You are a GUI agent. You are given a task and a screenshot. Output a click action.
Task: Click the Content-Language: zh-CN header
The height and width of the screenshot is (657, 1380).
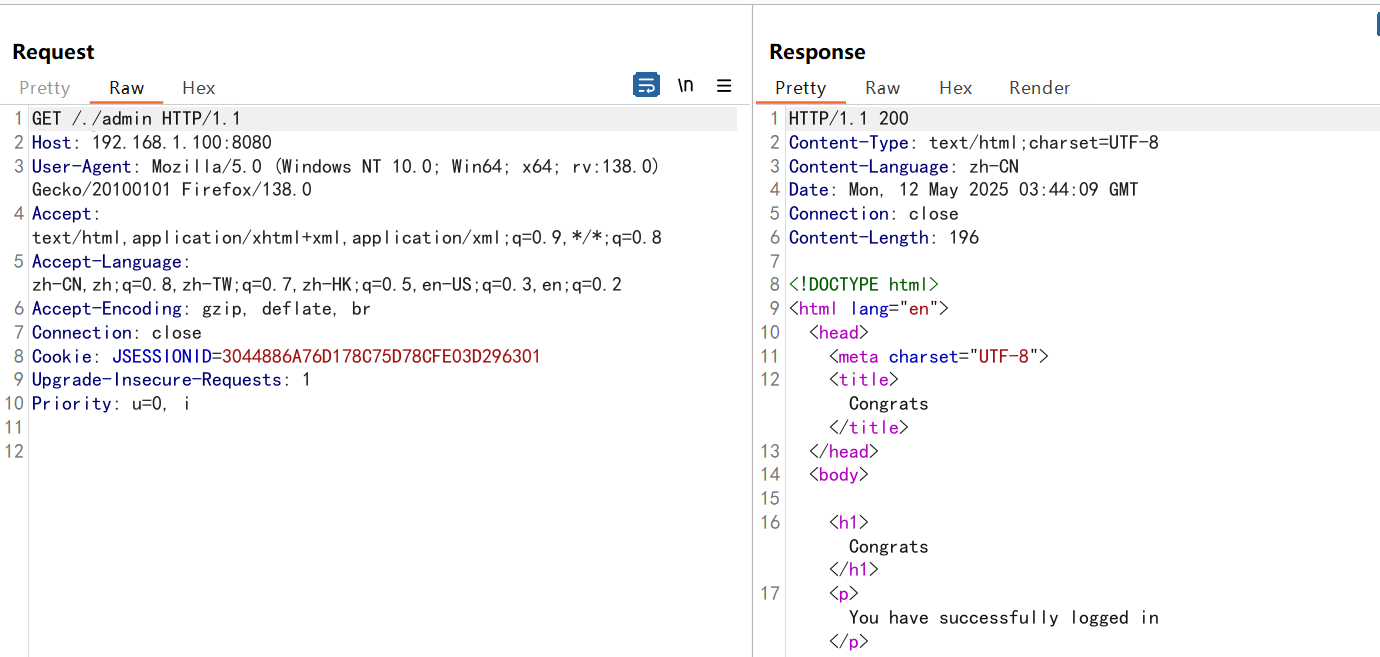pyautogui.click(x=904, y=167)
